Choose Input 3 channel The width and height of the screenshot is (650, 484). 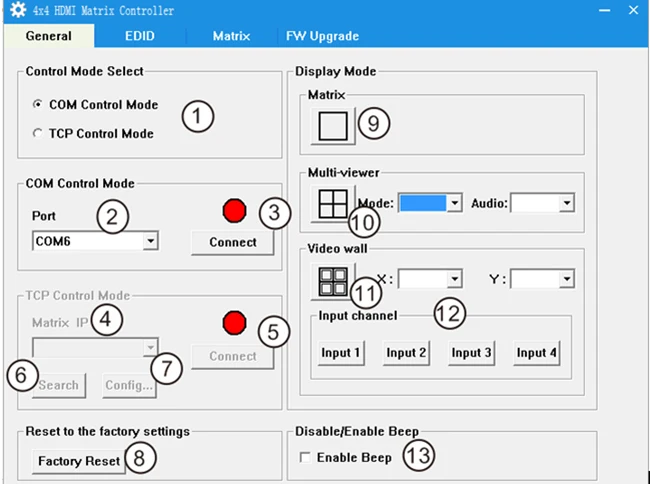pyautogui.click(x=471, y=353)
